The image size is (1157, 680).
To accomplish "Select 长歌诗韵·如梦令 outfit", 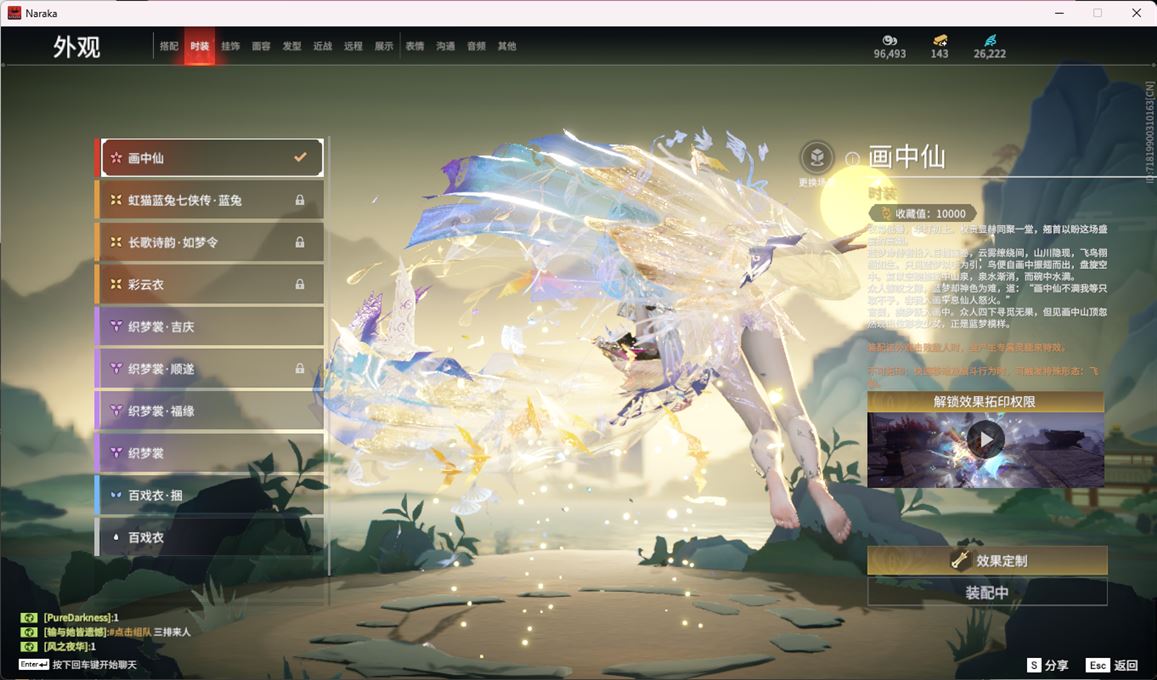I will coord(210,242).
